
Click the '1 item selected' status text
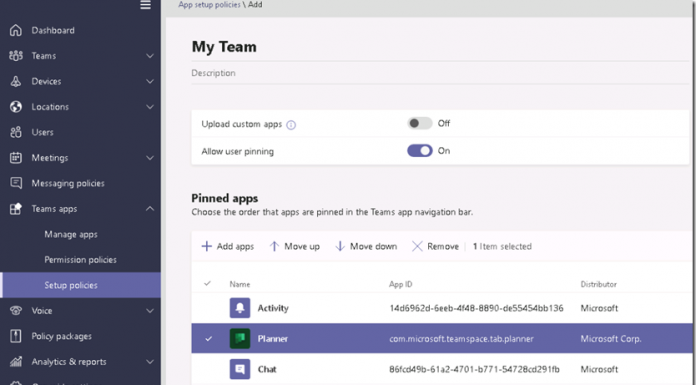tap(502, 246)
